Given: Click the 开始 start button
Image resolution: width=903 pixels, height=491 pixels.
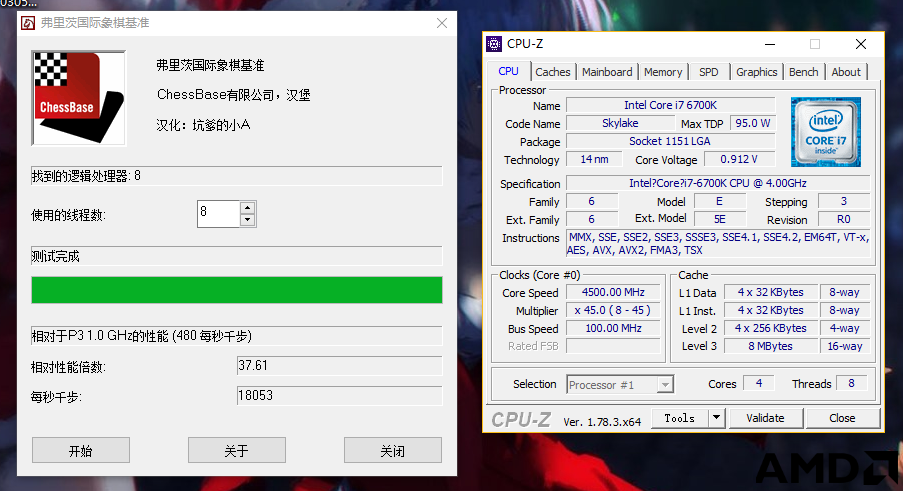Looking at the screenshot, I should click(81, 450).
